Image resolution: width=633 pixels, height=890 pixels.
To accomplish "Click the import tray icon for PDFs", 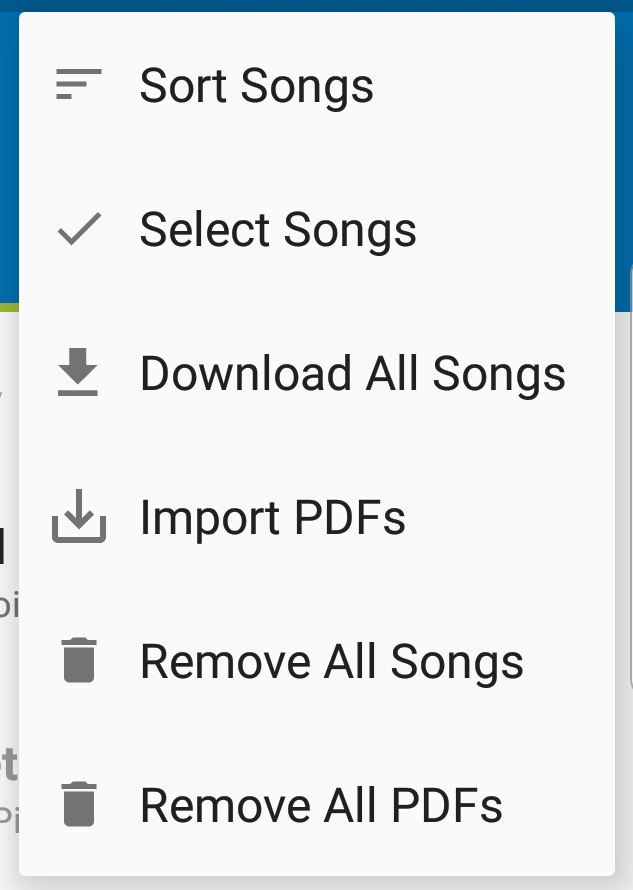I will point(79,516).
